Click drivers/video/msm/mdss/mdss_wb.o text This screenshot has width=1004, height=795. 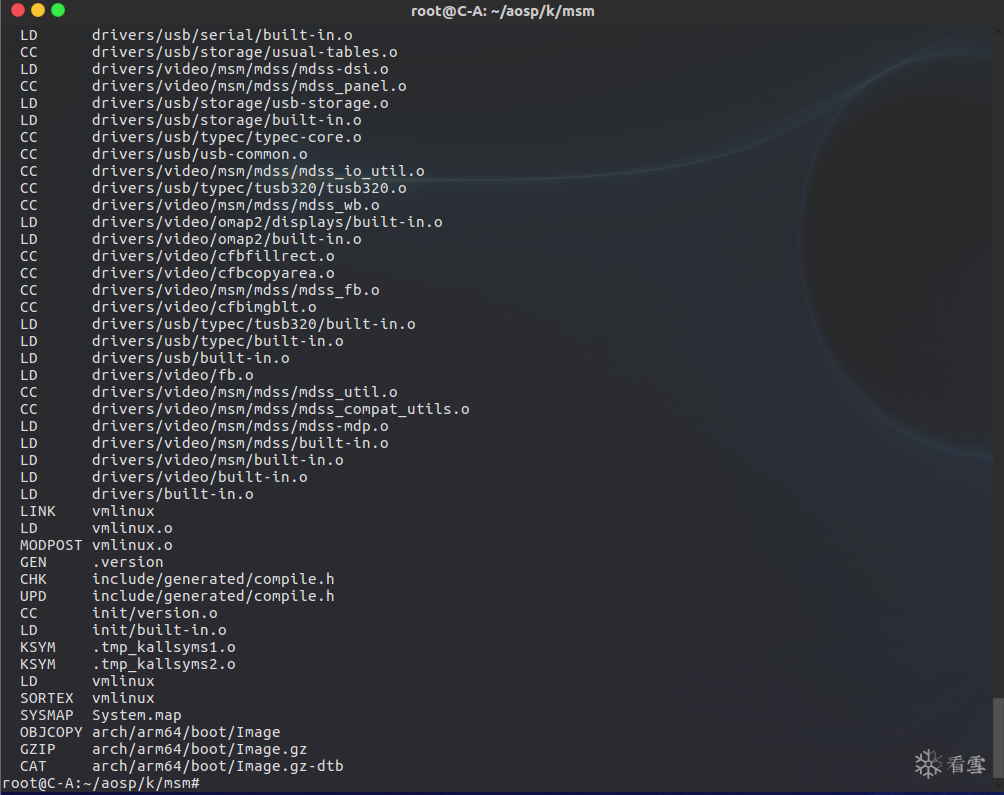(236, 205)
